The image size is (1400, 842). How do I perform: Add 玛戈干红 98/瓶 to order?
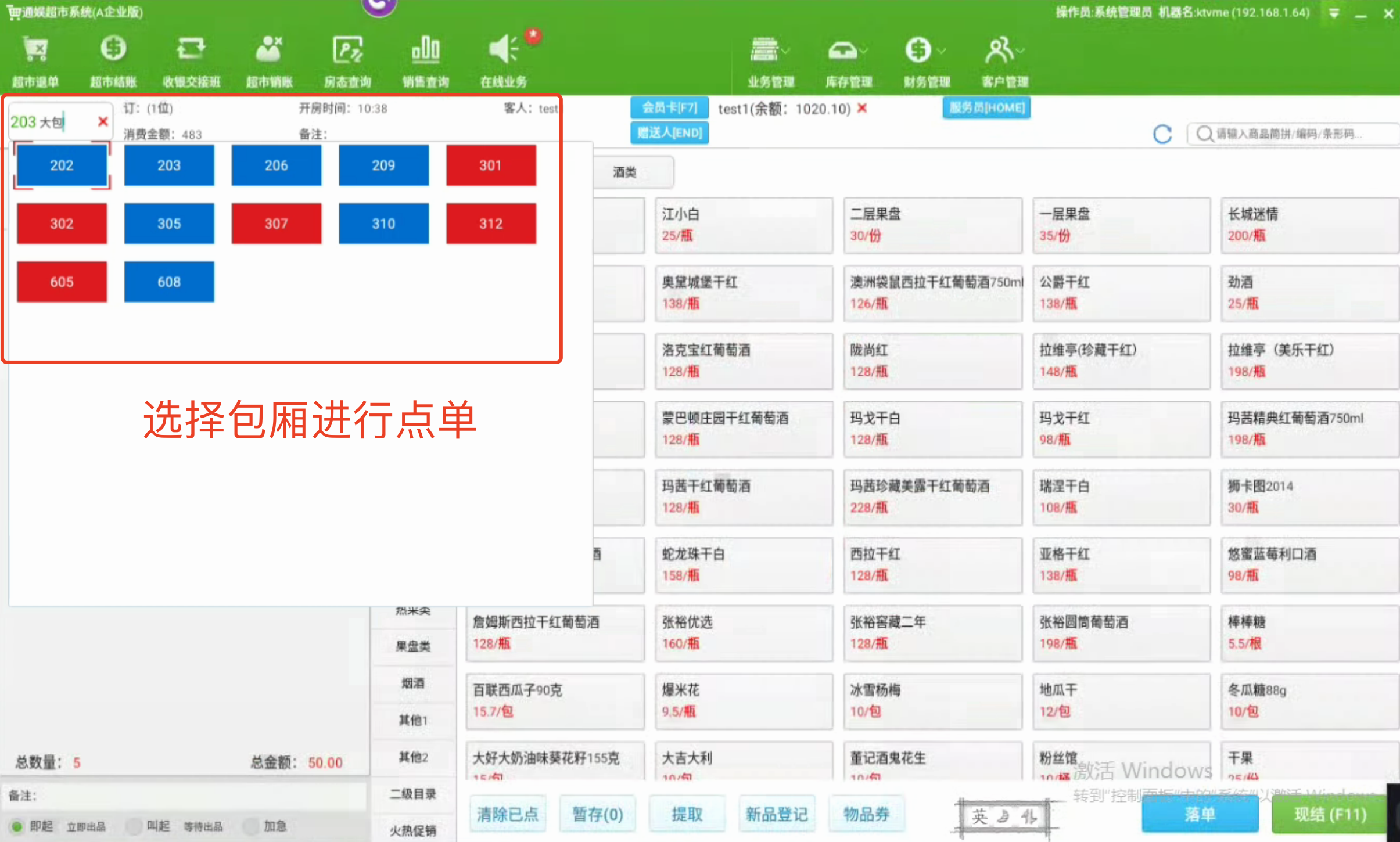(1121, 429)
